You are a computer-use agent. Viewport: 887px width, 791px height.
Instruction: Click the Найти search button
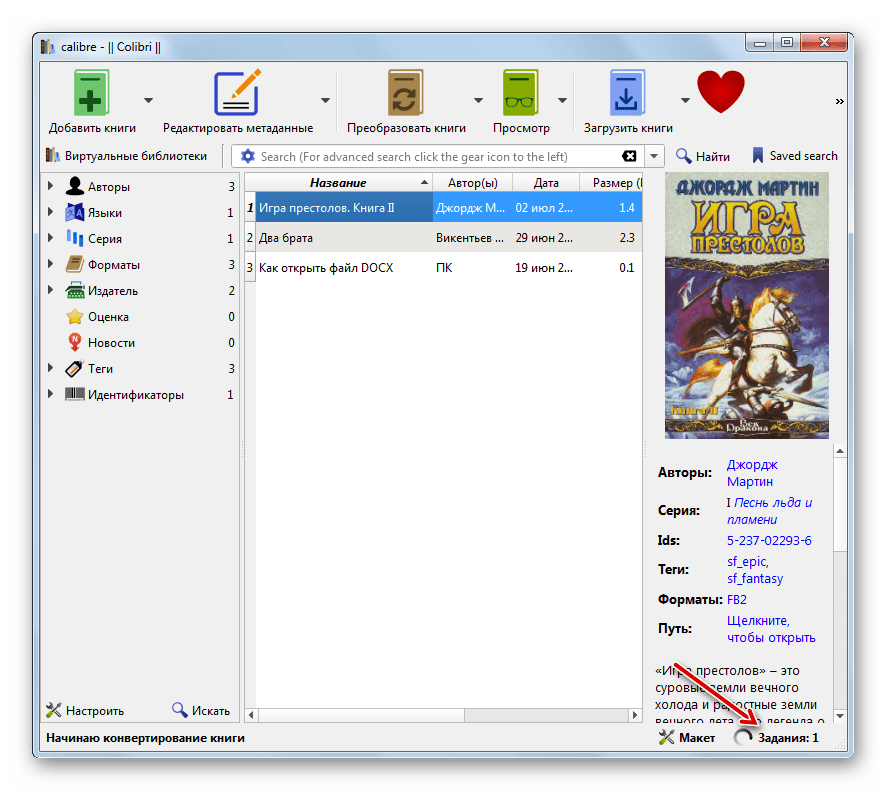tap(703, 156)
